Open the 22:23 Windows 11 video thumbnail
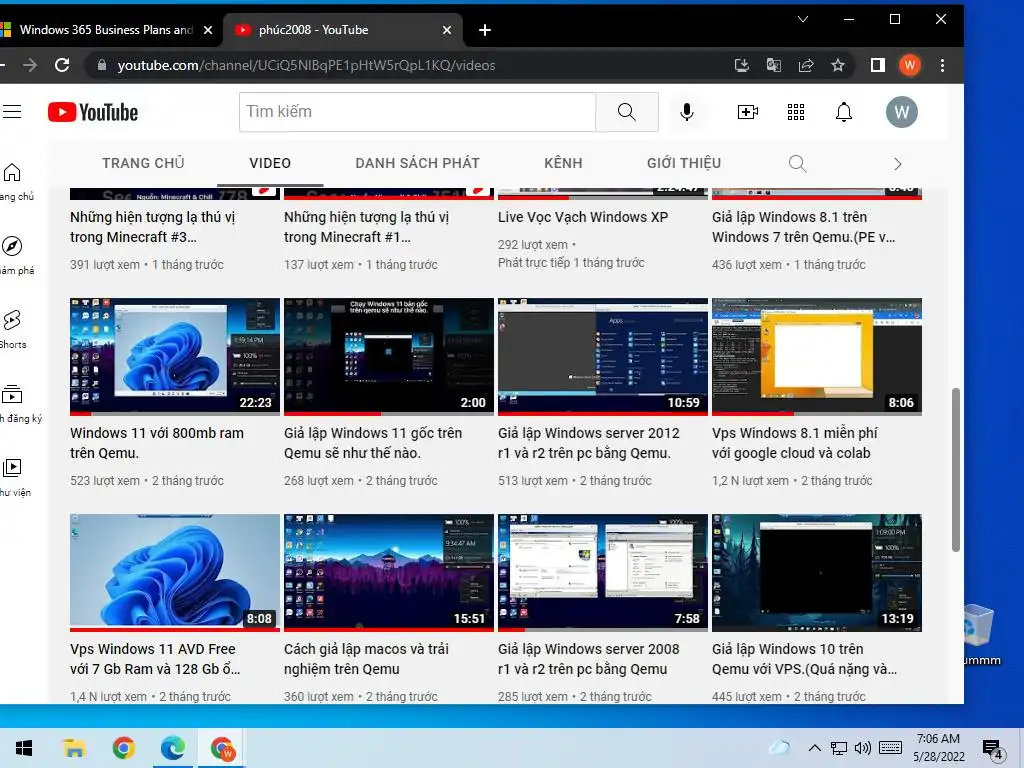This screenshot has height=768, width=1024. pyautogui.click(x=174, y=356)
